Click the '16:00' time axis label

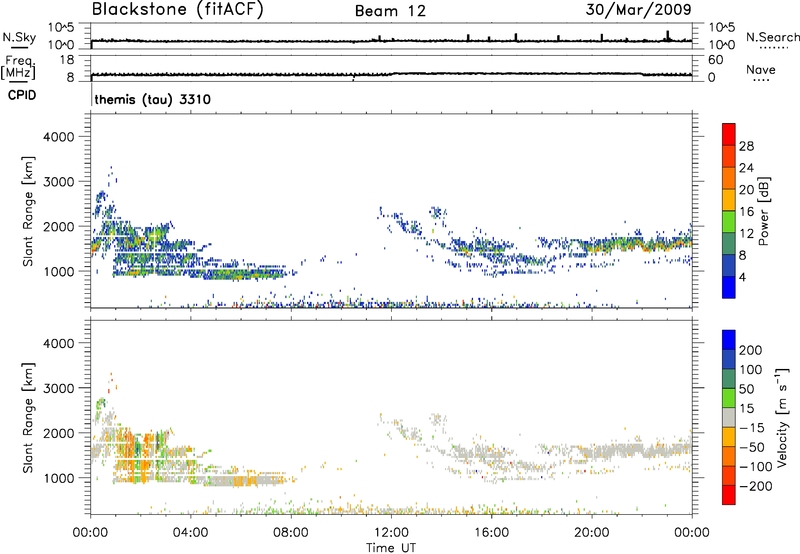[x=491, y=533]
